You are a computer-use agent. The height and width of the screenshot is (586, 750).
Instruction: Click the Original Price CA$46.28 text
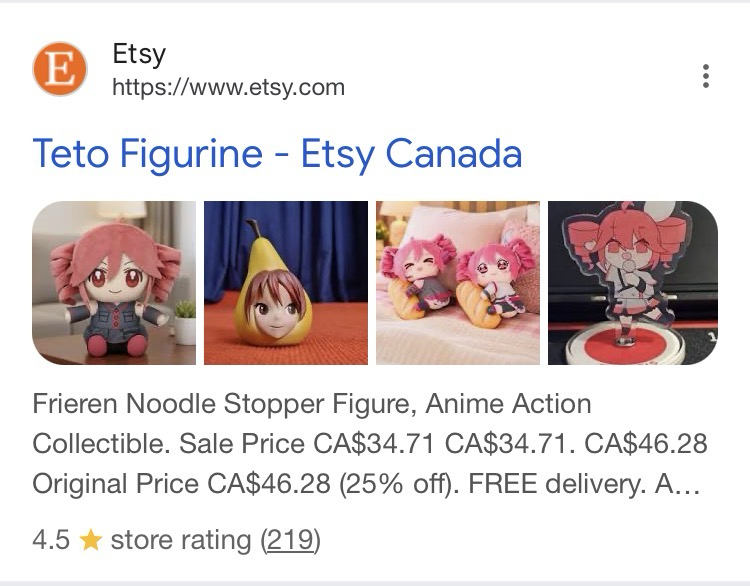point(180,484)
